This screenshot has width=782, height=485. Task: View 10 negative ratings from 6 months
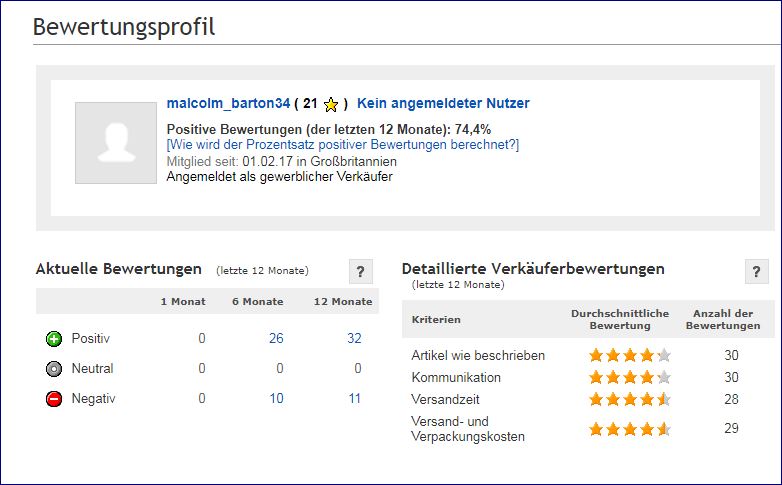(x=276, y=398)
